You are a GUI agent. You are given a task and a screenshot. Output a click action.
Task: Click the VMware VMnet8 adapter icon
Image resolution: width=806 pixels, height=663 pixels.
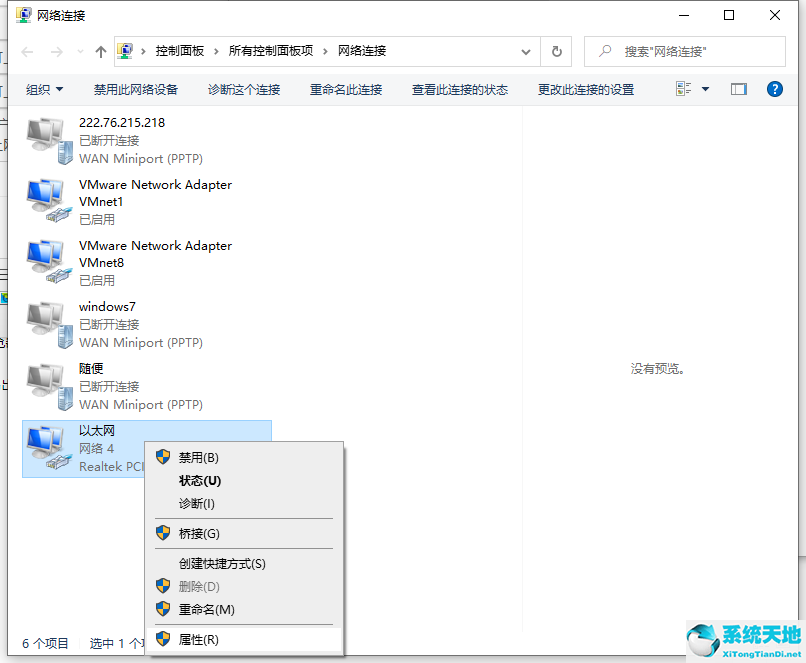46,260
